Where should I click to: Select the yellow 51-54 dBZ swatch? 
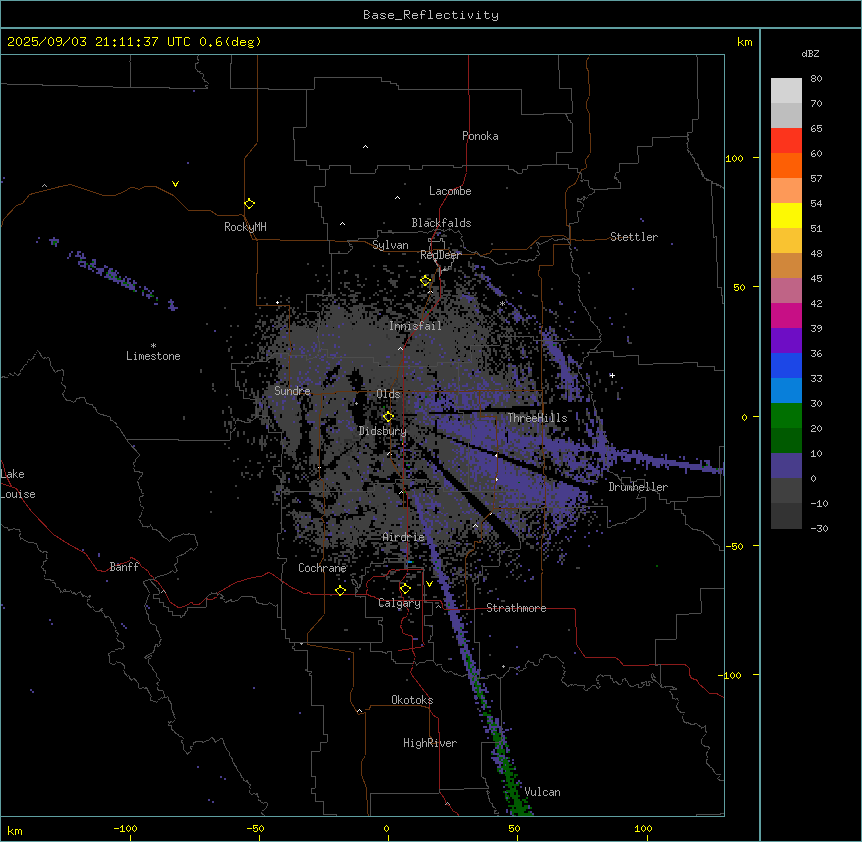coord(786,215)
